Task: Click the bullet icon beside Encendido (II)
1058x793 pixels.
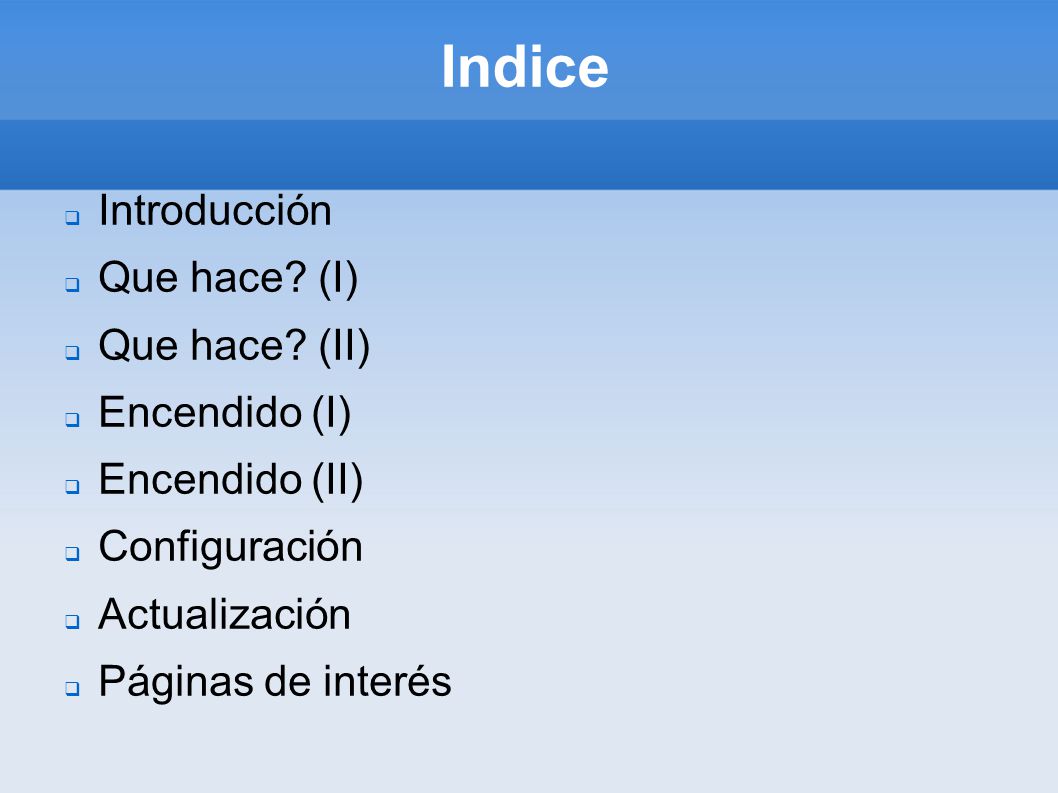Action: point(72,486)
